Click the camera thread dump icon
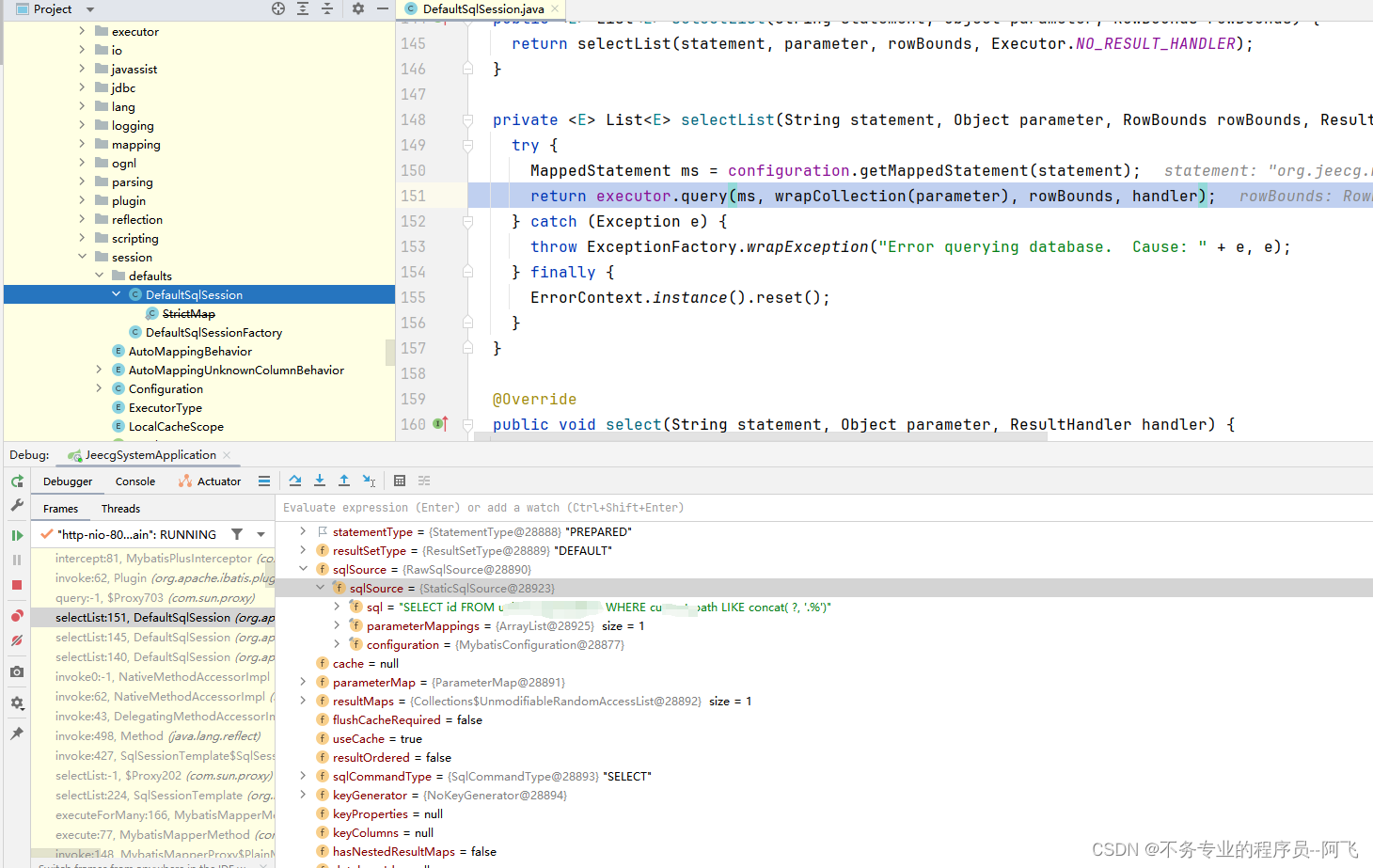Screen dimensions: 1373x868 click(17, 671)
